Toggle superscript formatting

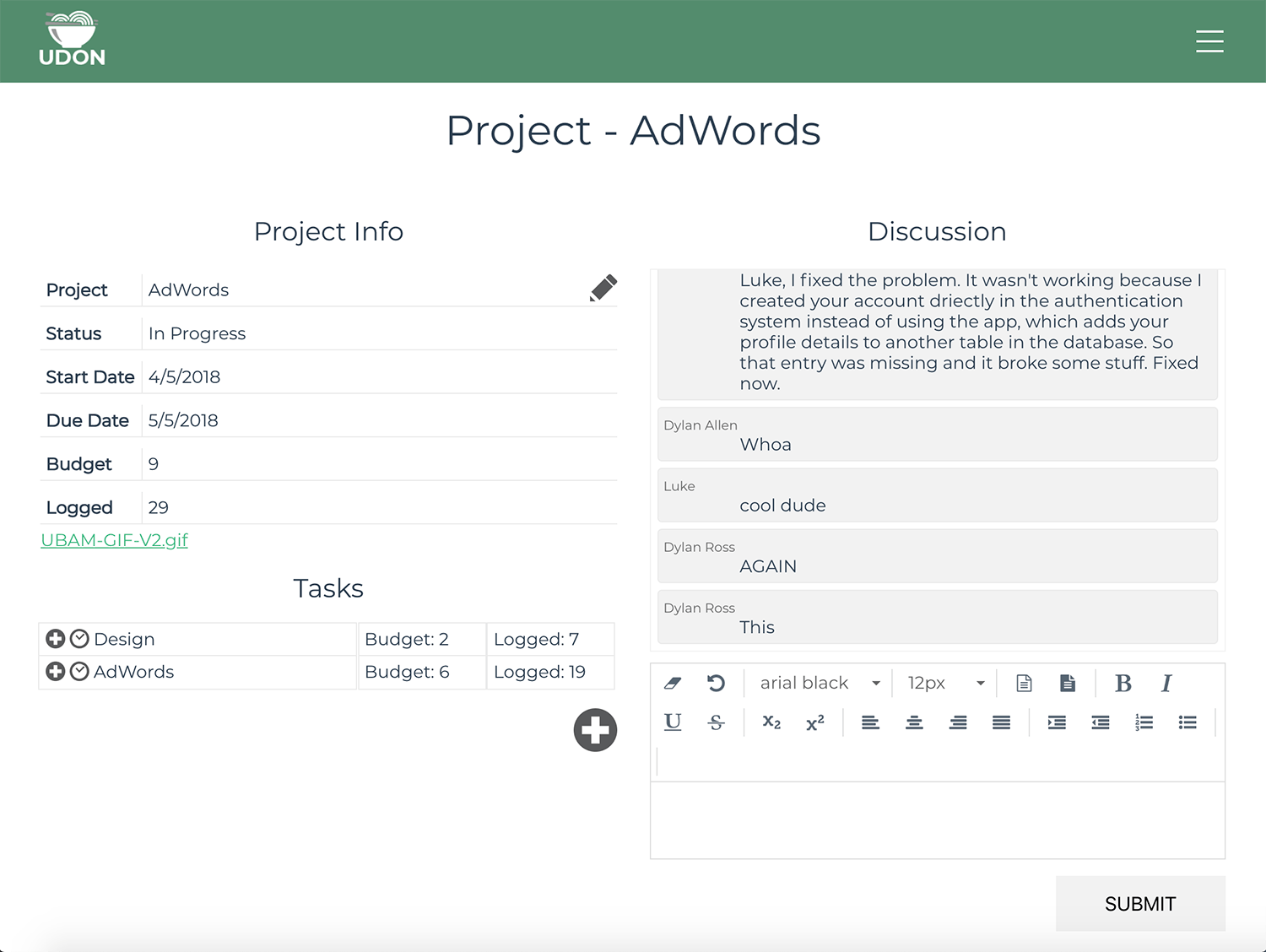coord(814,722)
